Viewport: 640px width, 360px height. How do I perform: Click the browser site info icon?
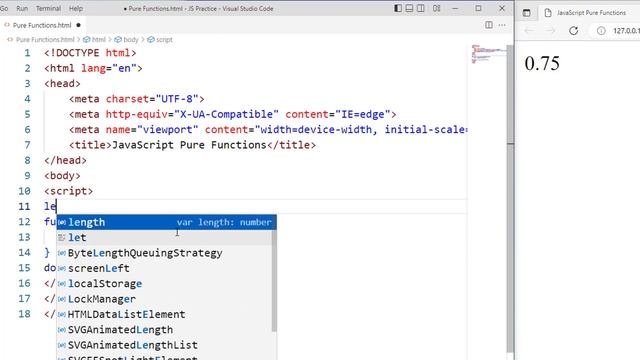click(x=601, y=31)
